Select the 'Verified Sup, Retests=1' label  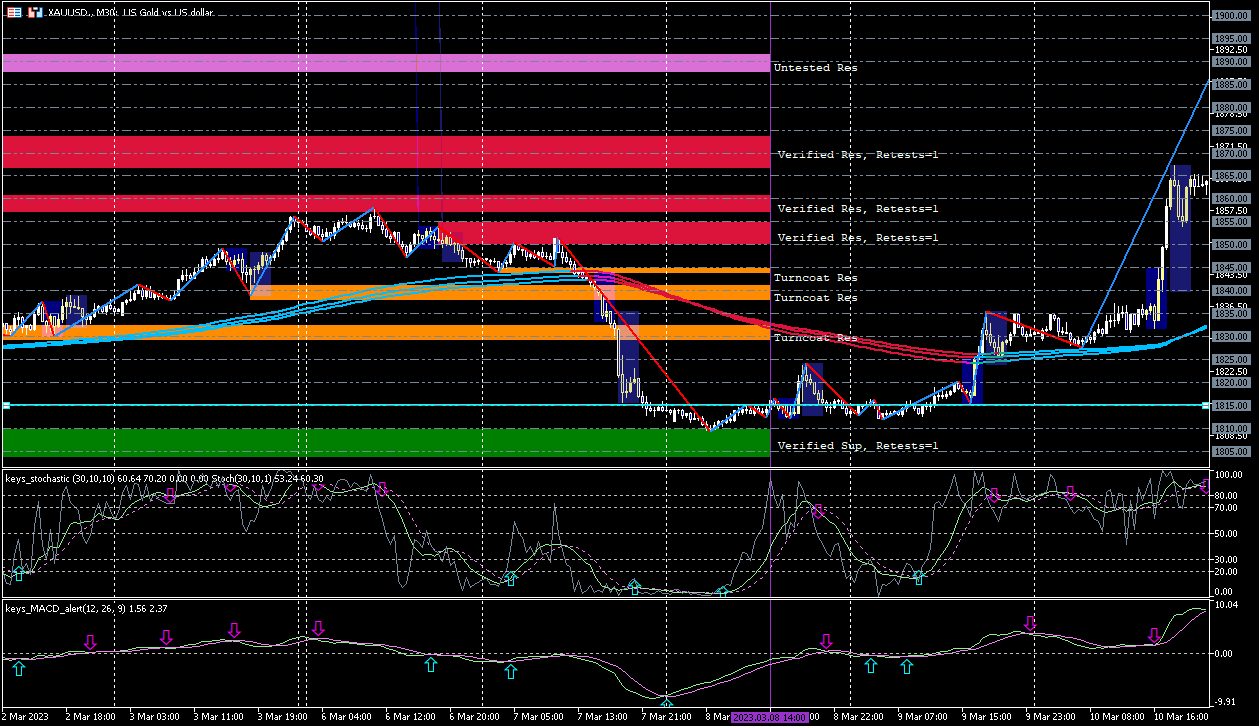point(857,446)
